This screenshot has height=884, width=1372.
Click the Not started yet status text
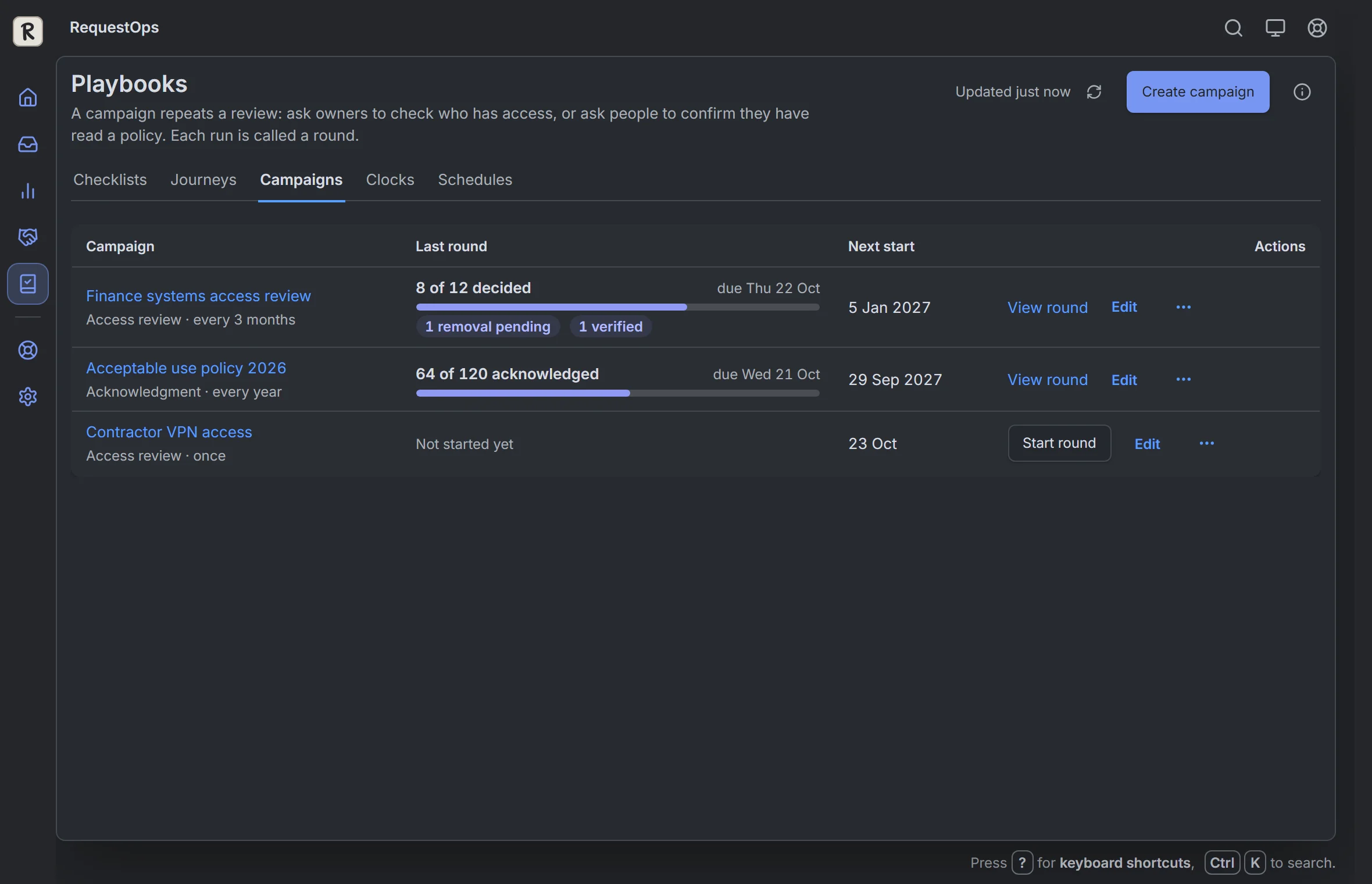tap(465, 444)
